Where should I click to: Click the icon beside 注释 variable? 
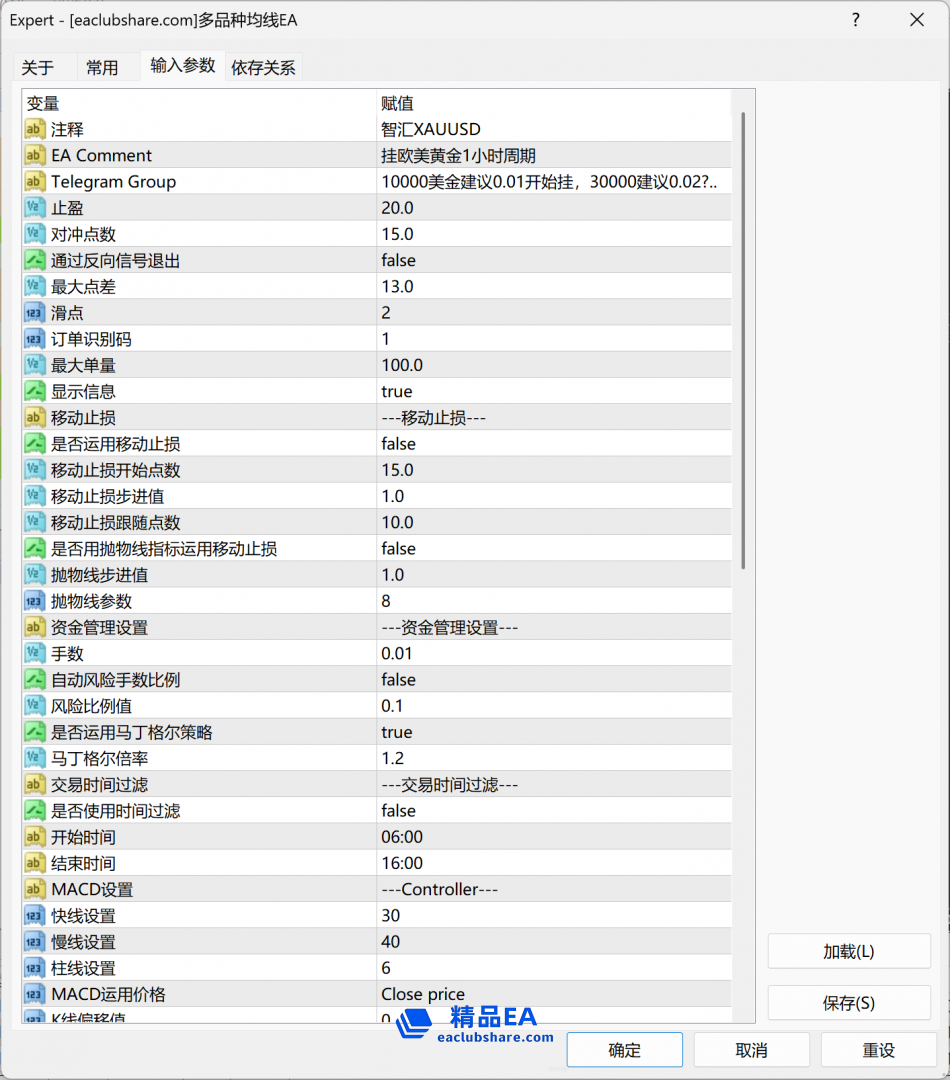tap(35, 129)
